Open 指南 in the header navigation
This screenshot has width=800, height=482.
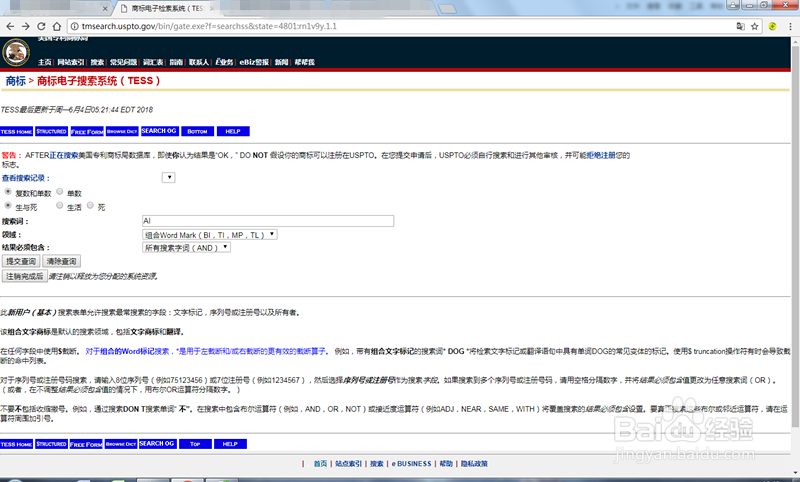pos(176,62)
